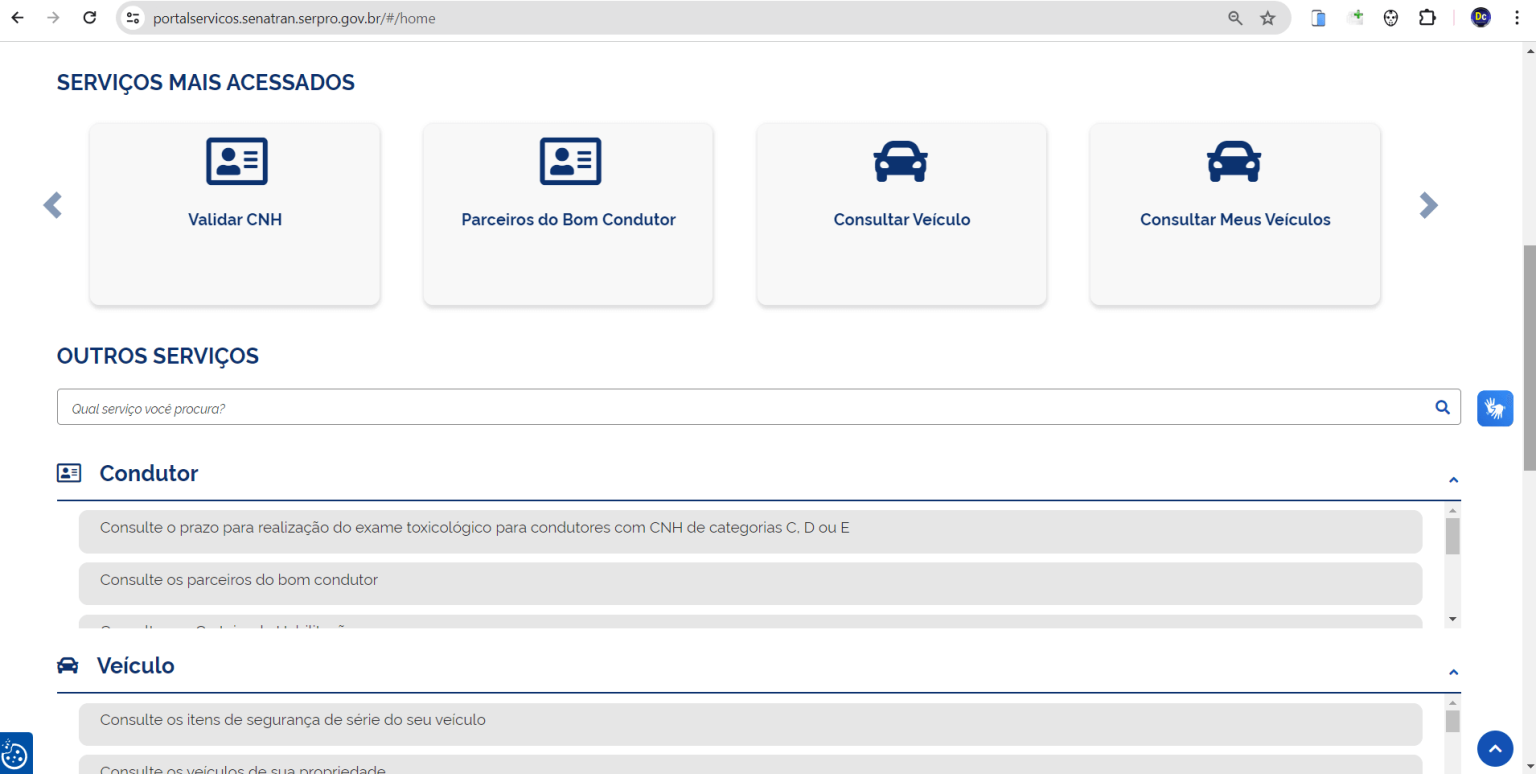Advance the services carousel with the right arrow
The image size is (1536, 774).
tap(1429, 205)
